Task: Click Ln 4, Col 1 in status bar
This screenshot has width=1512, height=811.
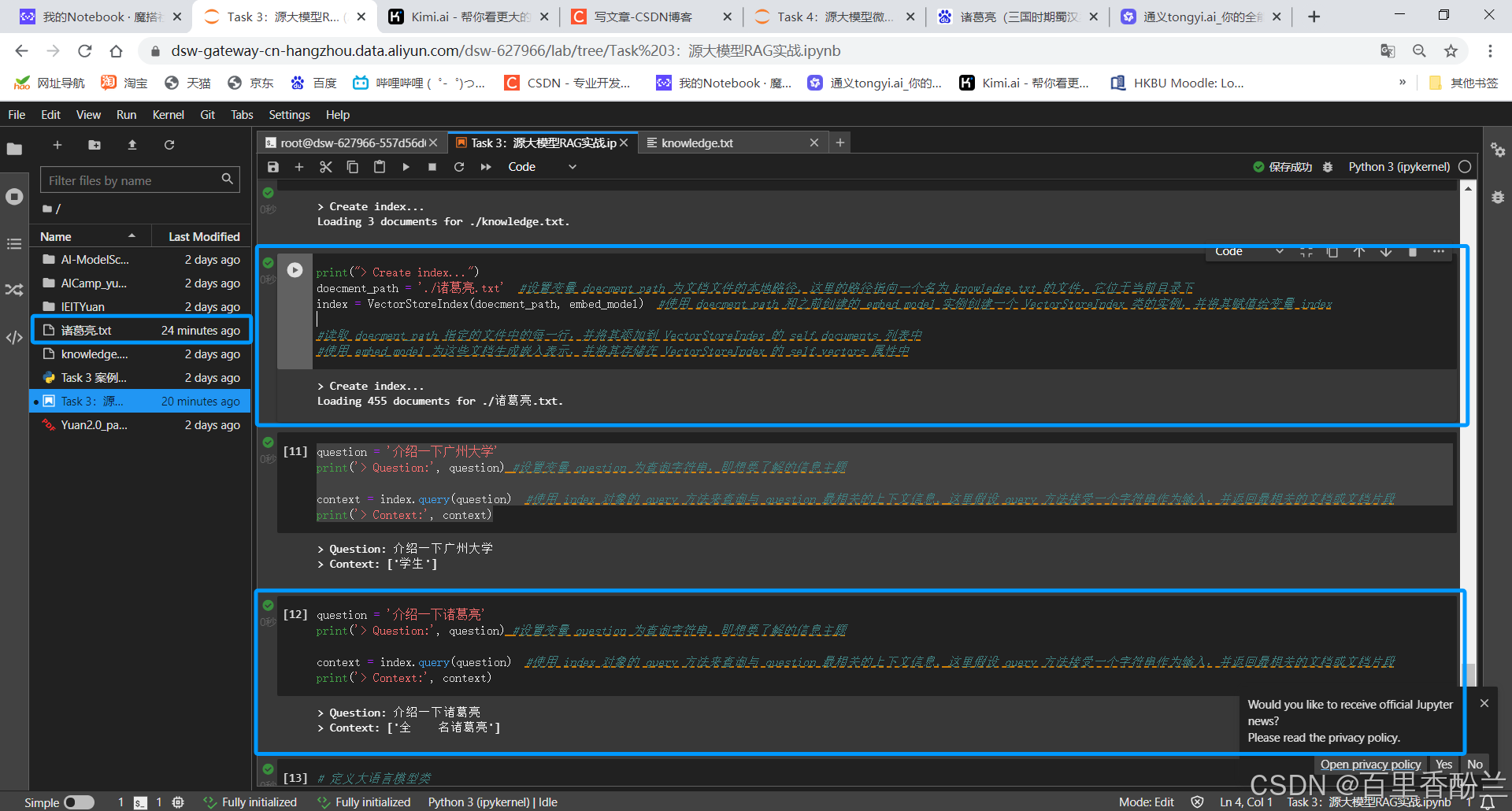Action: (x=1246, y=802)
